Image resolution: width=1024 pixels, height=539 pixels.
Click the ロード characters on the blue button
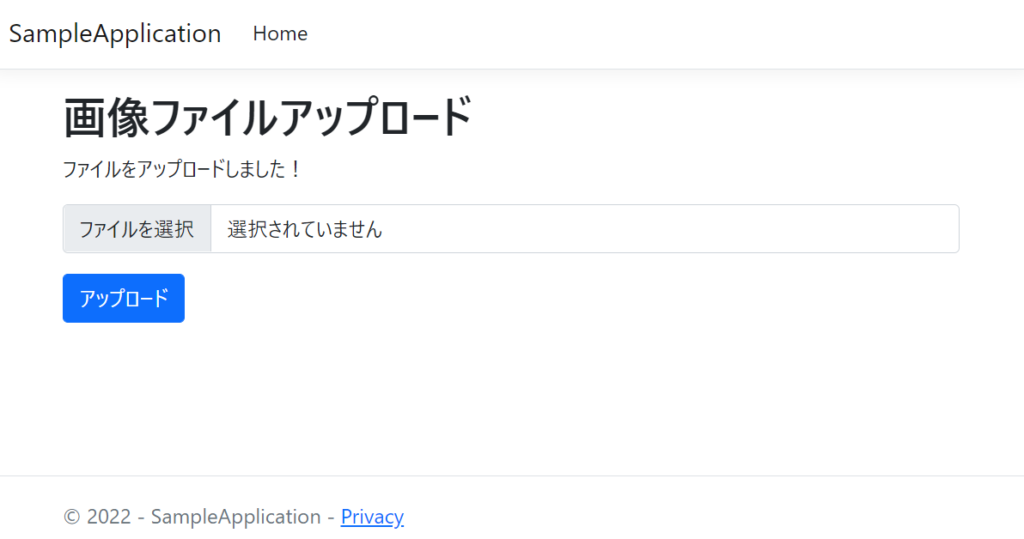point(150,298)
